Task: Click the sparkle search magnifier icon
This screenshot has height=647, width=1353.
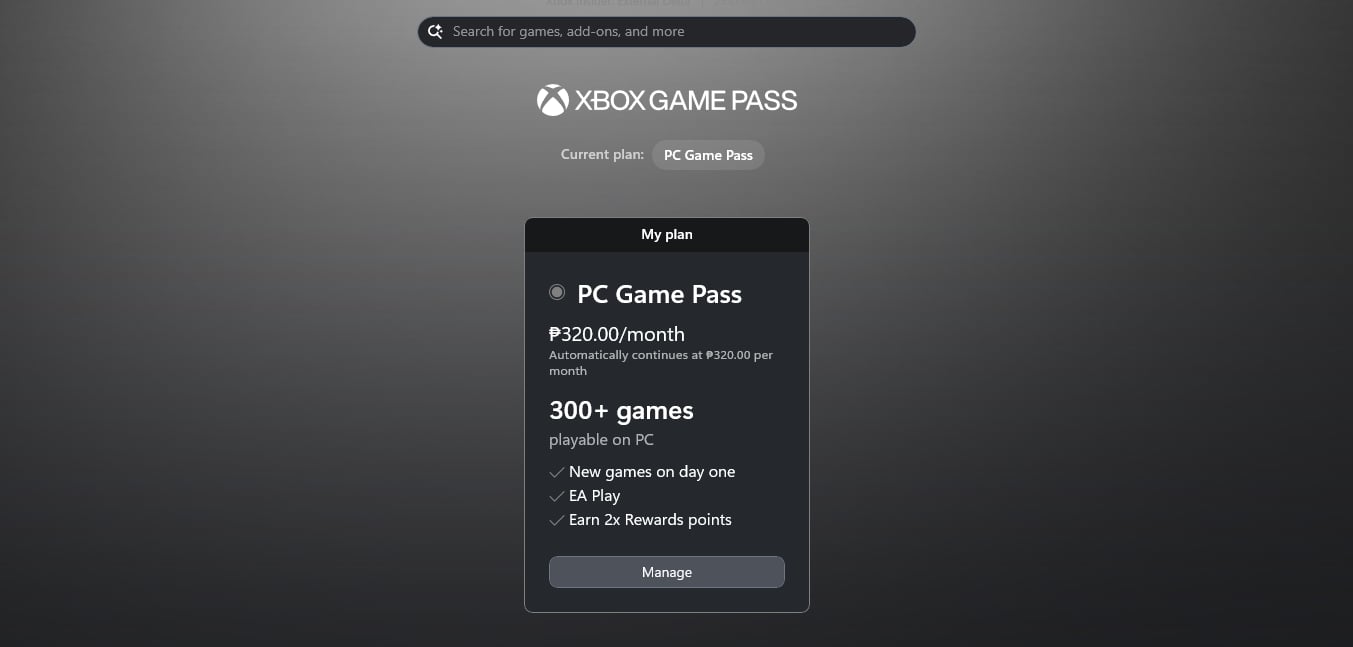Action: coord(435,32)
